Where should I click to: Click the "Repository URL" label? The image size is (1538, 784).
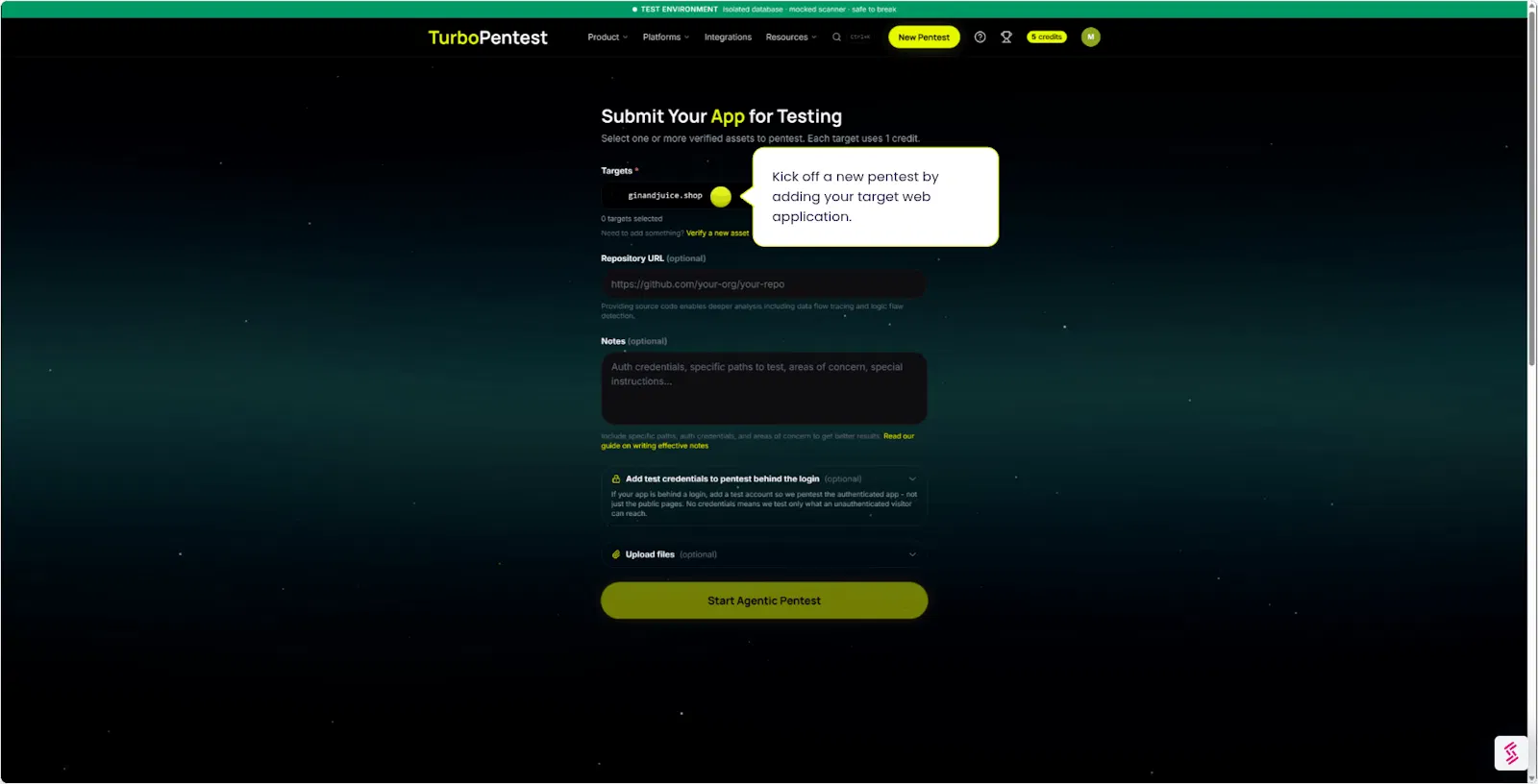pos(633,258)
